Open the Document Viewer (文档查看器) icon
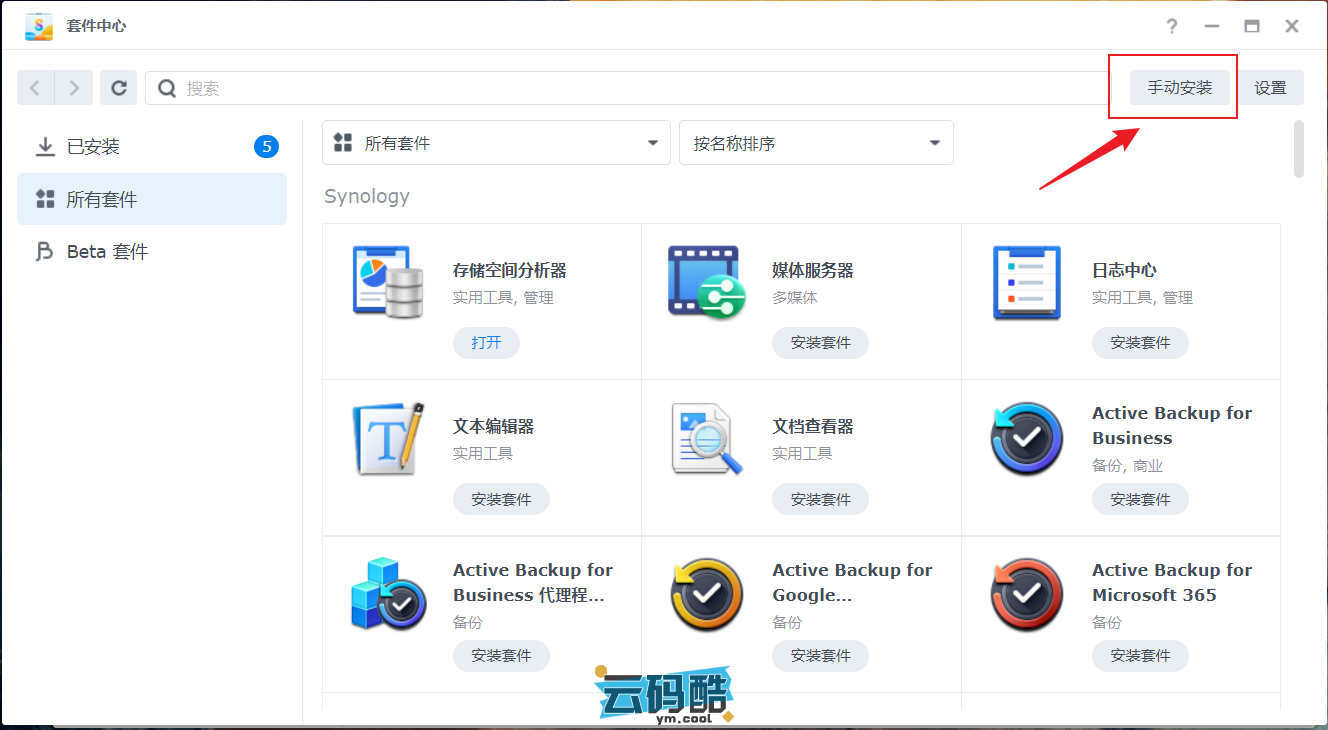The height and width of the screenshot is (730, 1328). [706, 439]
